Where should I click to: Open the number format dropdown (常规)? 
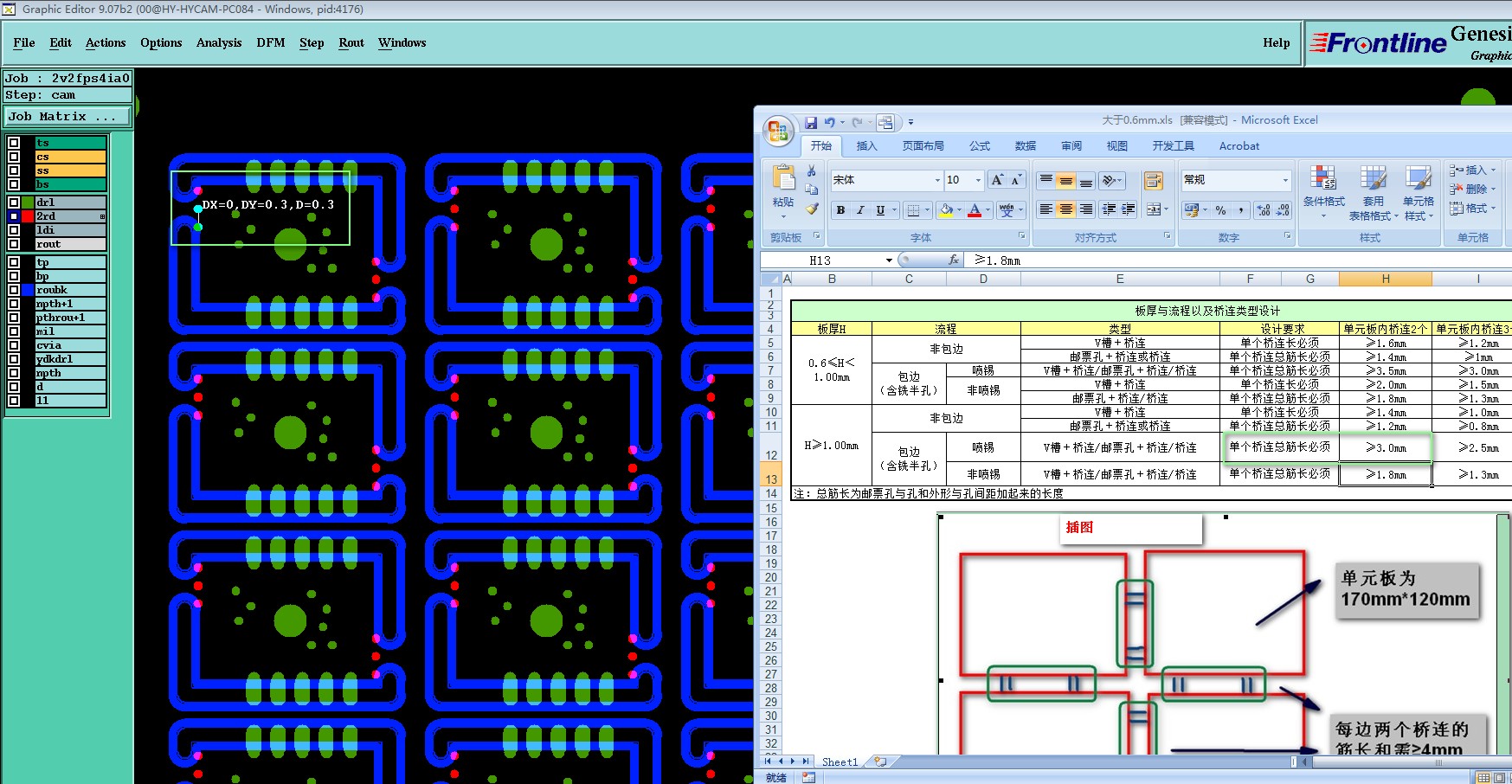pos(1285,180)
